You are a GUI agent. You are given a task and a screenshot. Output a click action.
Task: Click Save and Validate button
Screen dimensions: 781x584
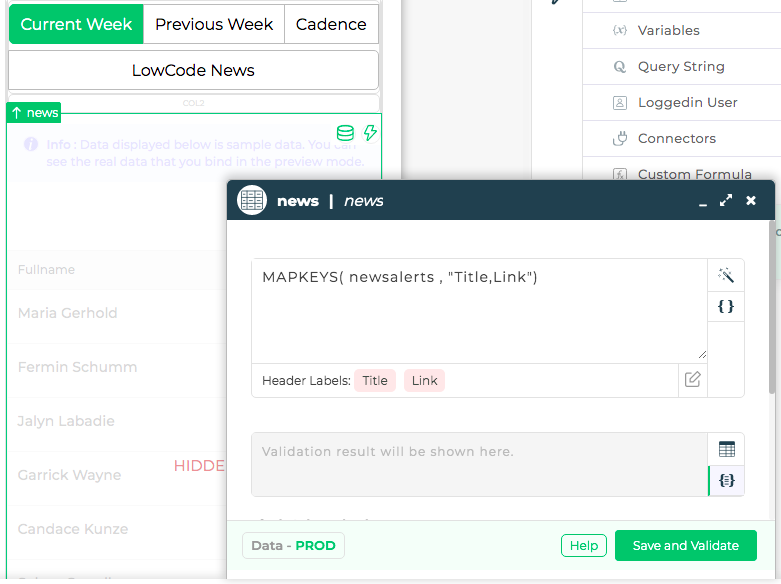point(685,546)
